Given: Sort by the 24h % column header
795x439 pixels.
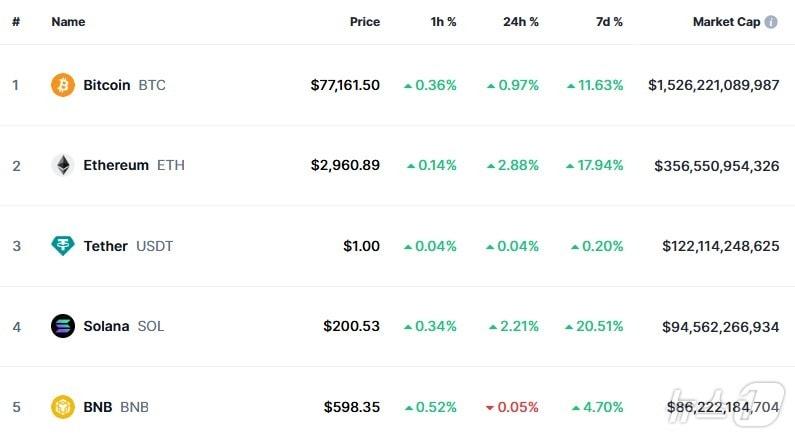Looking at the screenshot, I should tap(520, 22).
